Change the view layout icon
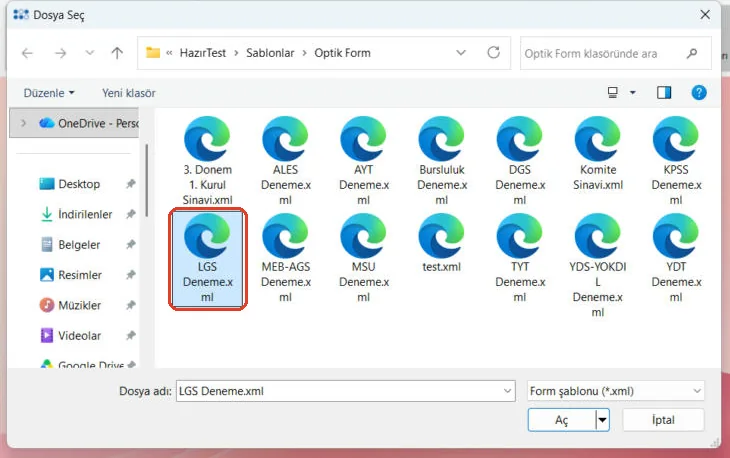Image resolution: width=730 pixels, height=458 pixels. click(x=613, y=93)
